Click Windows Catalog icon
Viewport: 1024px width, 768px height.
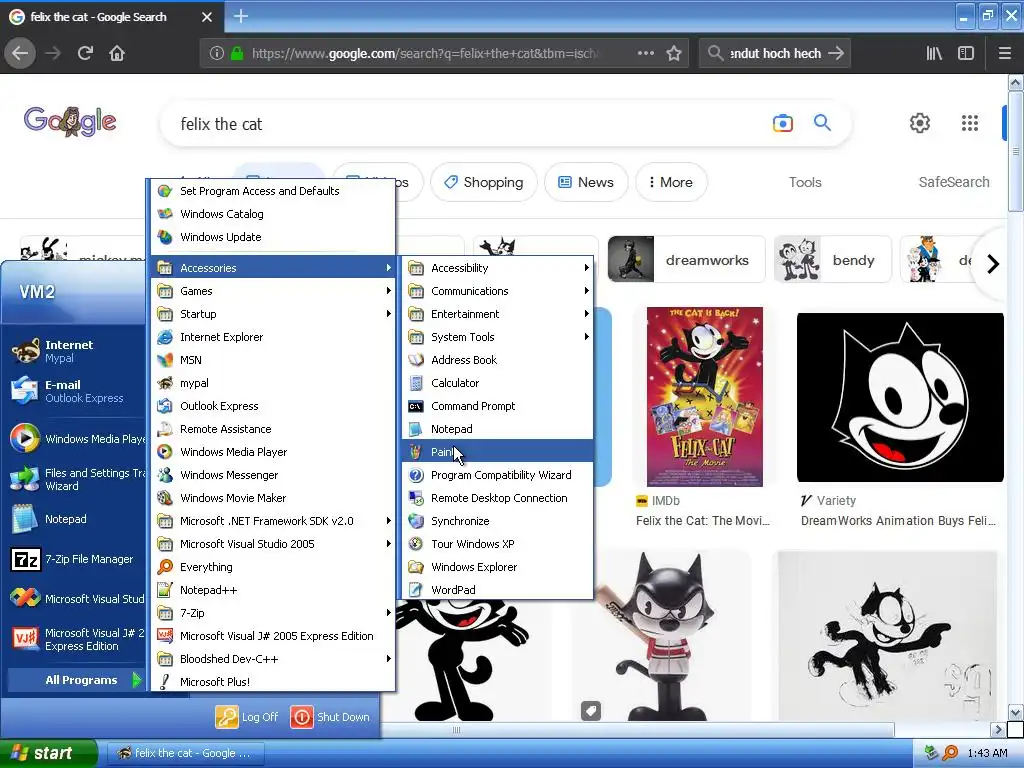coord(165,214)
